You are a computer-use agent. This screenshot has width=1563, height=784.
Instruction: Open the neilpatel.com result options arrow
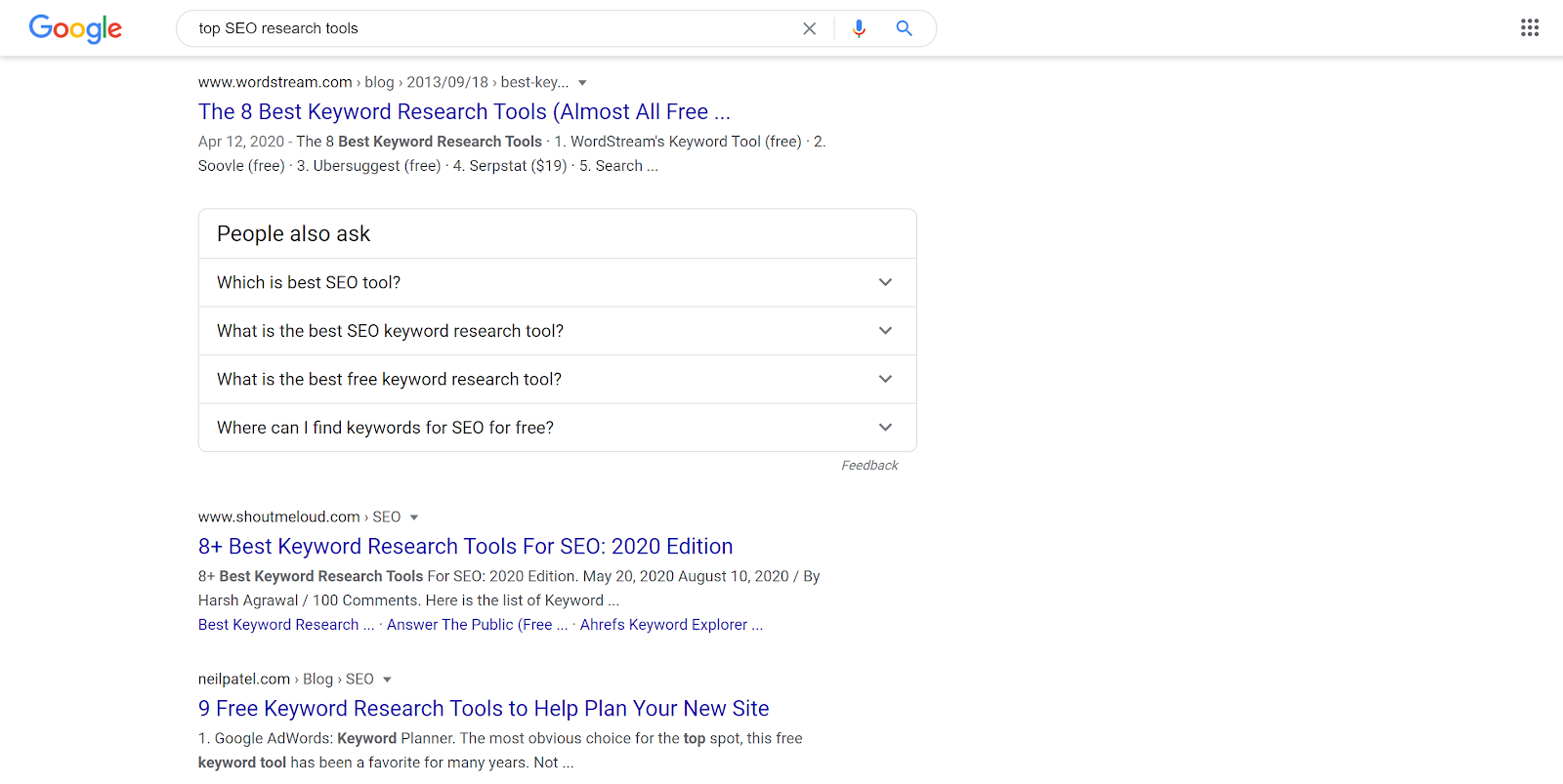pyautogui.click(x=387, y=680)
